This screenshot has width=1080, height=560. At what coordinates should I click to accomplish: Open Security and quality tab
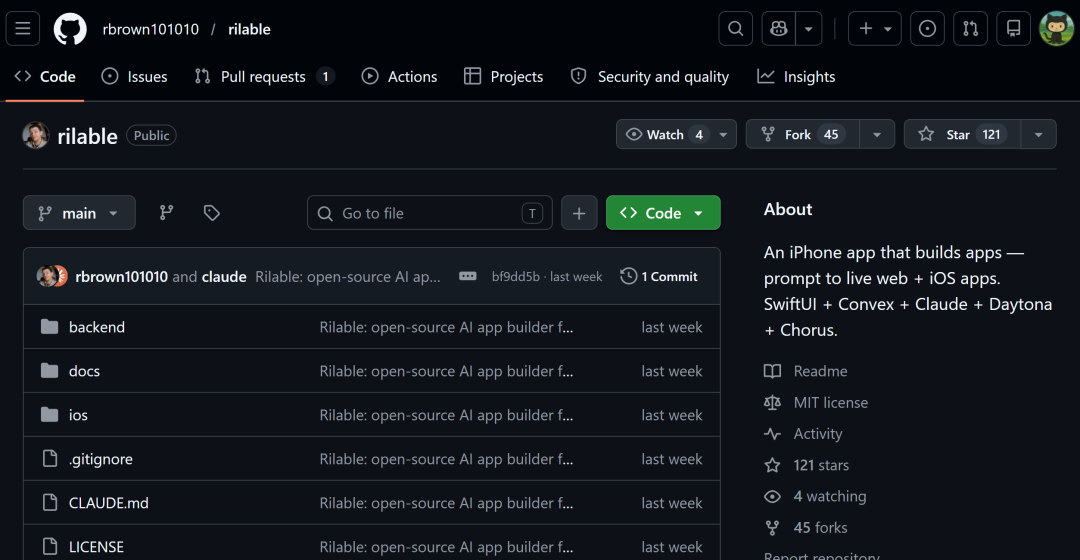(x=650, y=76)
